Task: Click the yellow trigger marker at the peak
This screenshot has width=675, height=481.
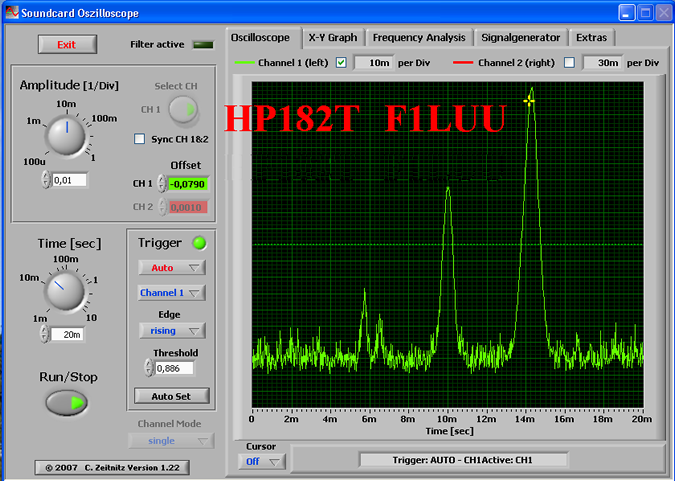Action: click(529, 101)
